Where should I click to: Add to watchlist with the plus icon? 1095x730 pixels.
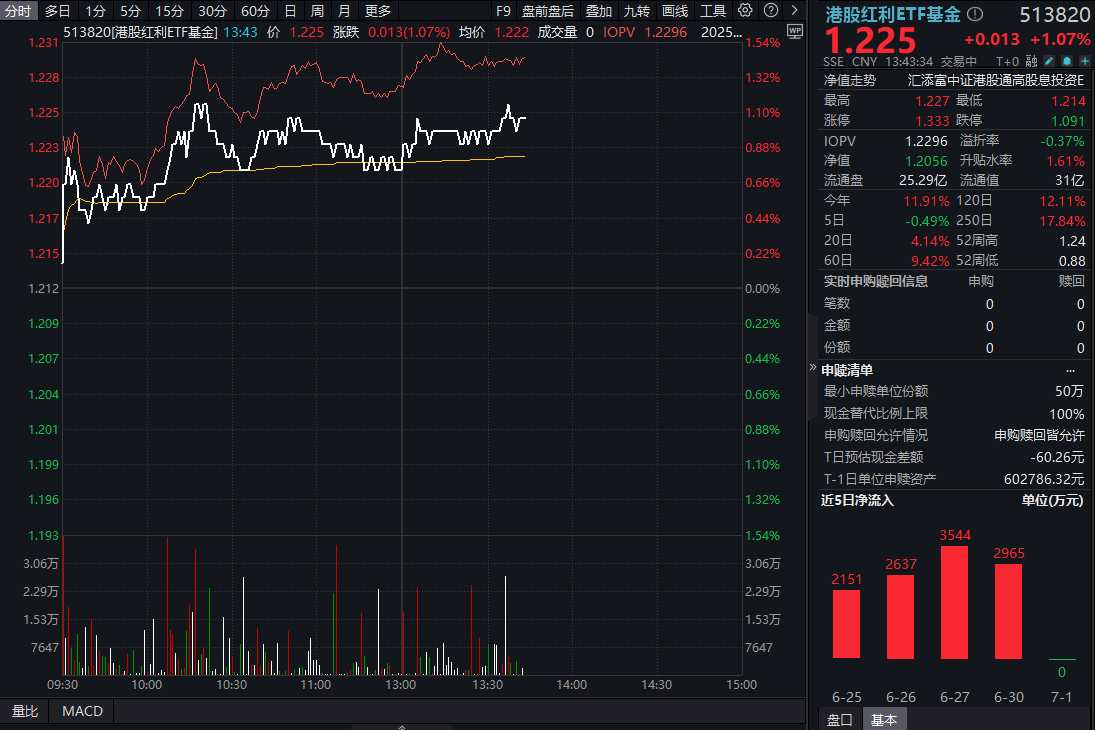pyautogui.click(x=1084, y=61)
